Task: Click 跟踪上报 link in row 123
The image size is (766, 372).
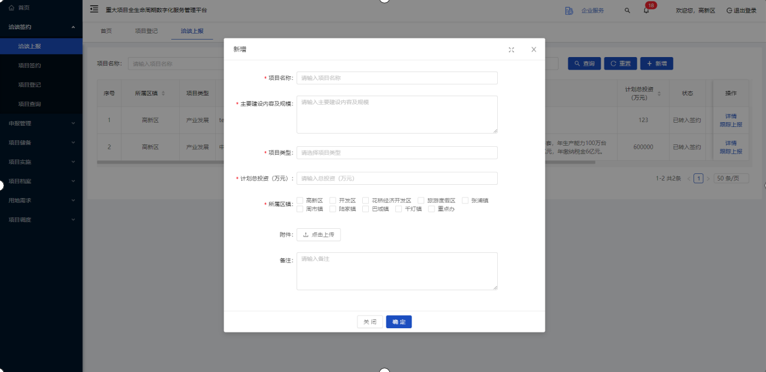Action: click(x=730, y=124)
